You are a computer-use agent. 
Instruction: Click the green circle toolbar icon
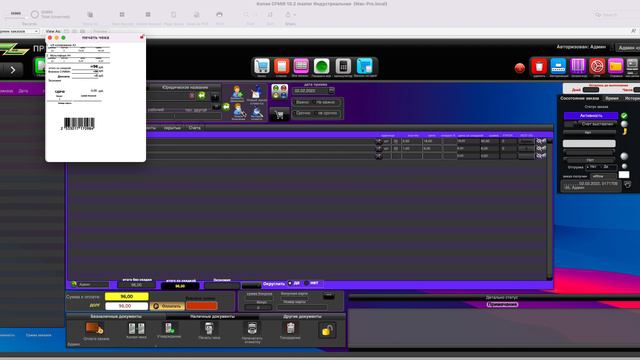coord(321,66)
